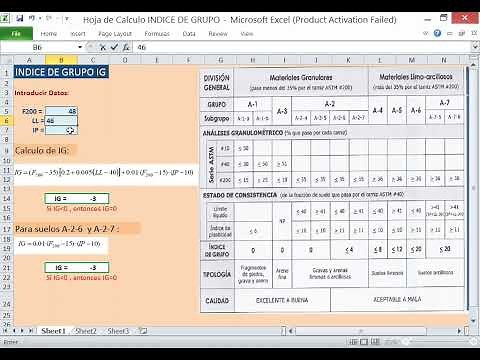This screenshot has height=360, width=480.
Task: Click the Undo icon in Quick Access Toolbar
Action: 32,18
